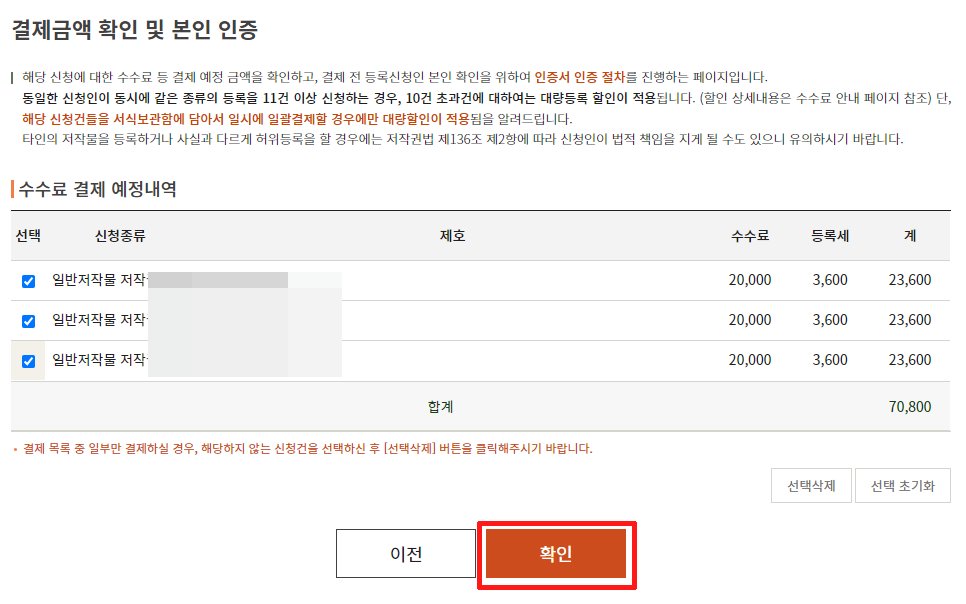
Task: Click the 수수료 결제 예정내역 section heading
Action: [98, 189]
